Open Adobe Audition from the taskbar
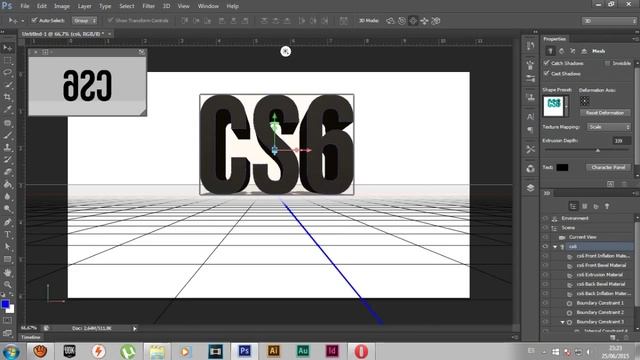 [x=303, y=351]
